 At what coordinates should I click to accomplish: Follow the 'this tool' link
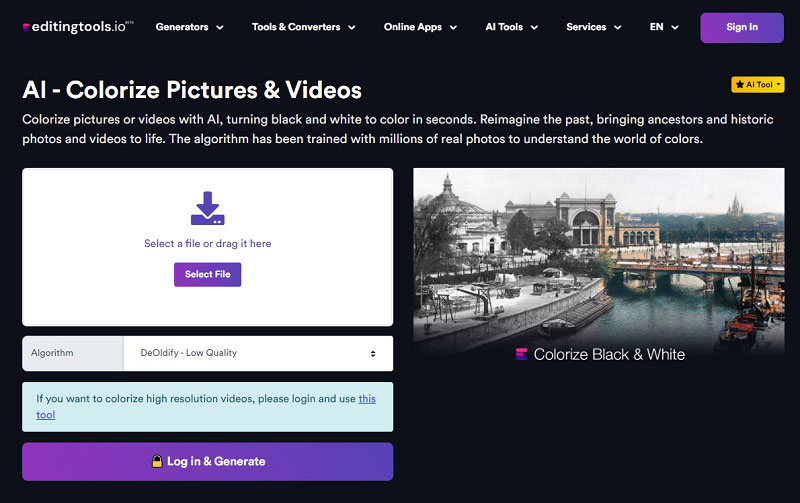pyautogui.click(x=206, y=407)
